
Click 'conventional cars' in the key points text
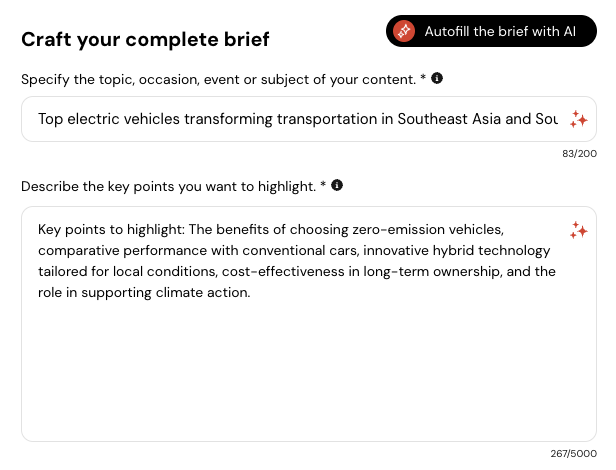click(x=300, y=251)
